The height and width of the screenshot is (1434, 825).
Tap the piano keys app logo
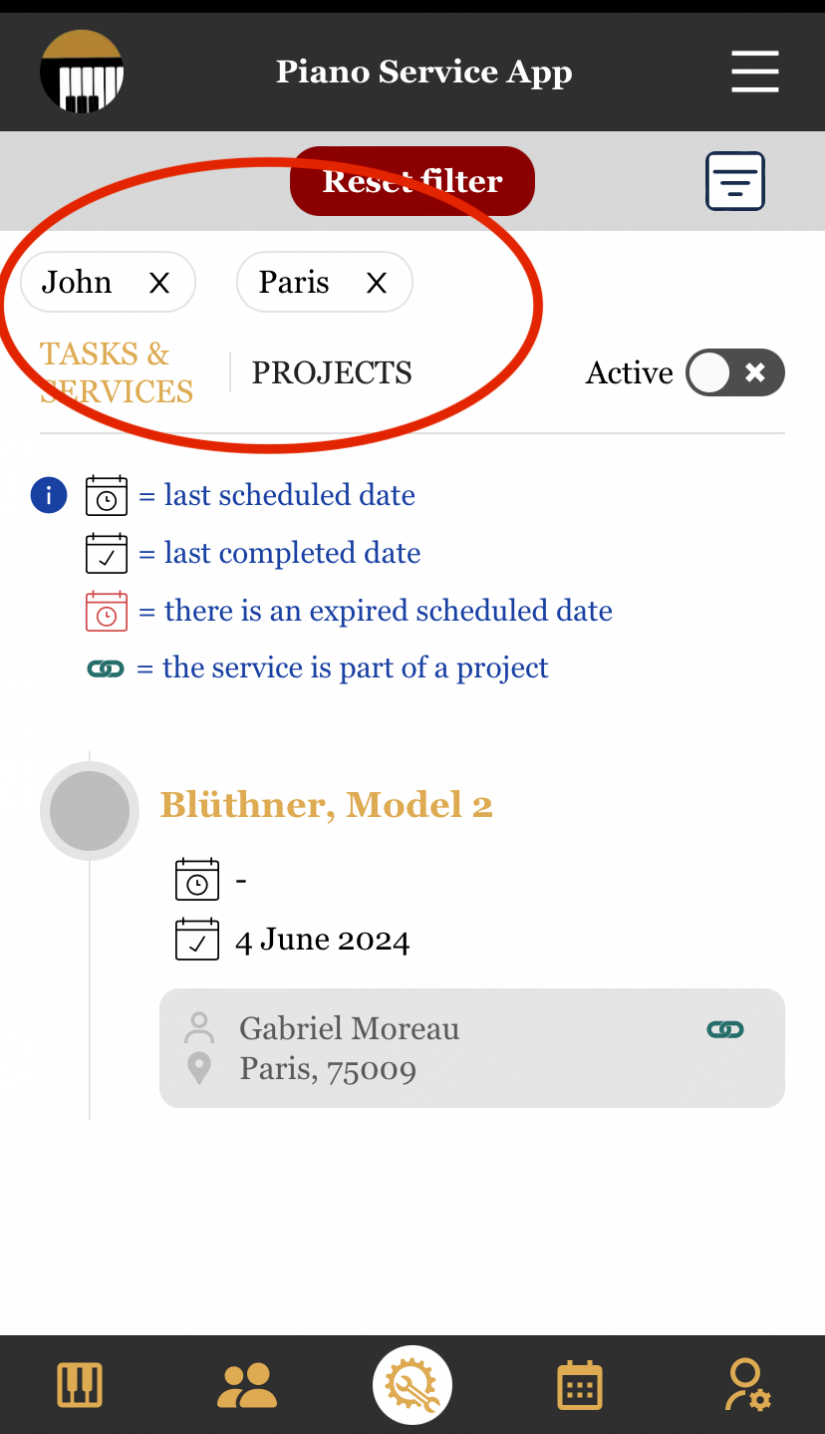pos(82,71)
